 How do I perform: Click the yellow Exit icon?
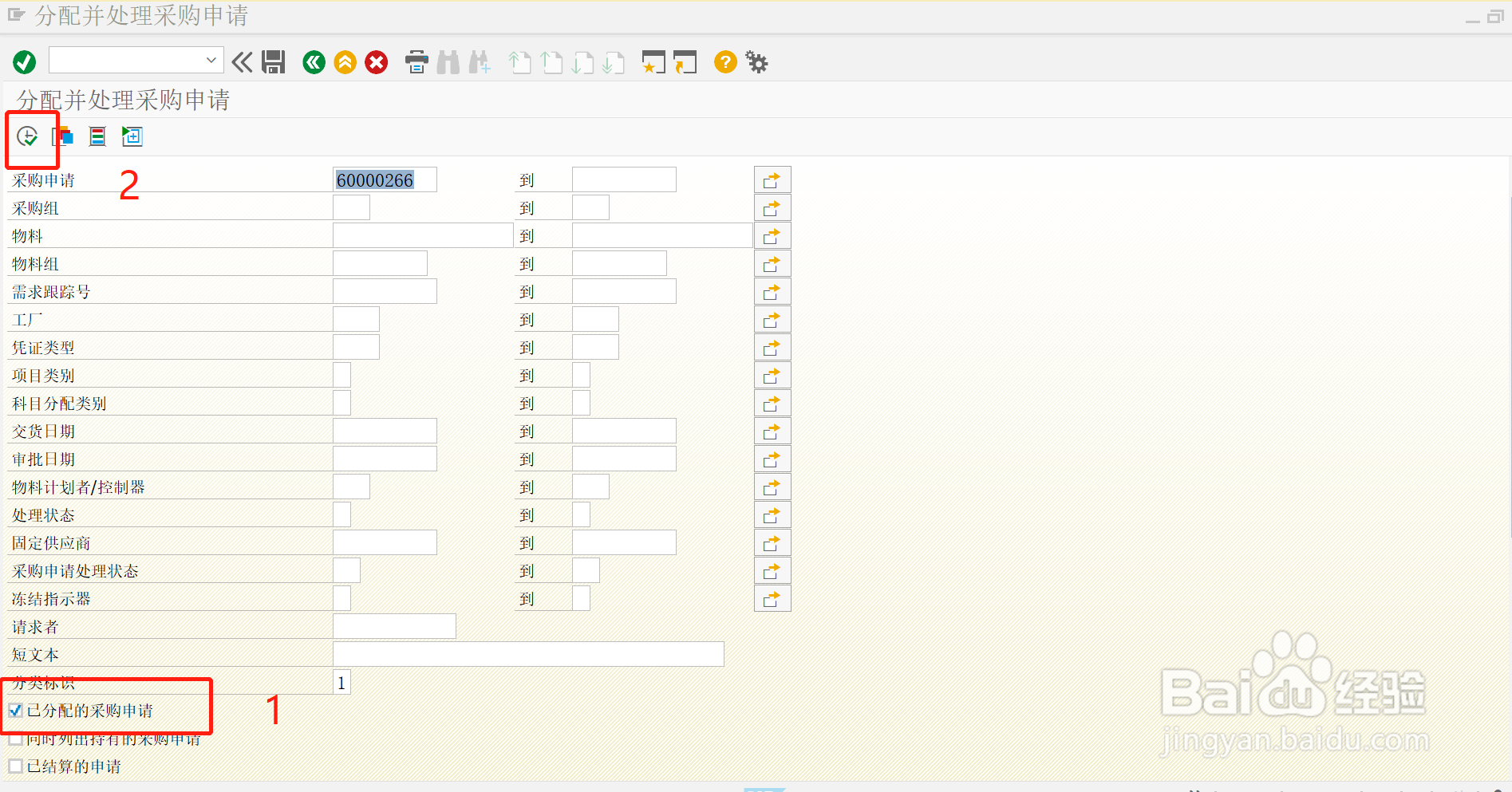(345, 61)
